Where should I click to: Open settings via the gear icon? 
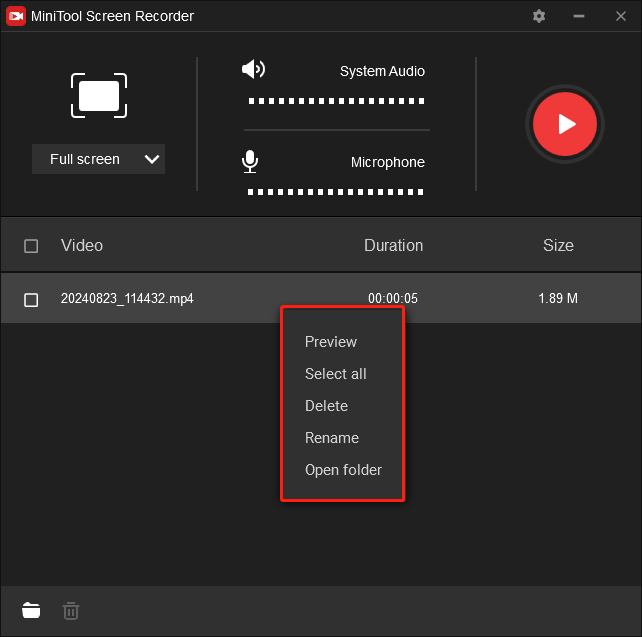coord(538,16)
